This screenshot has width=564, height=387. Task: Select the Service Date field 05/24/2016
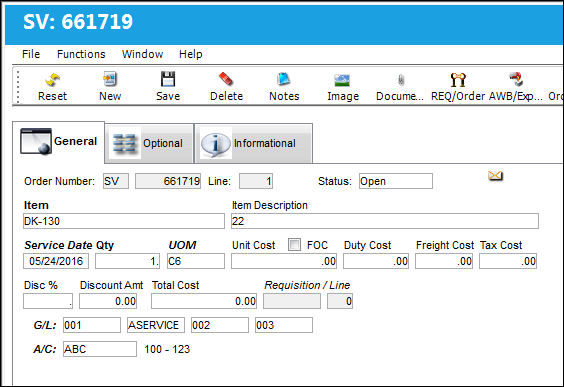click(56, 261)
